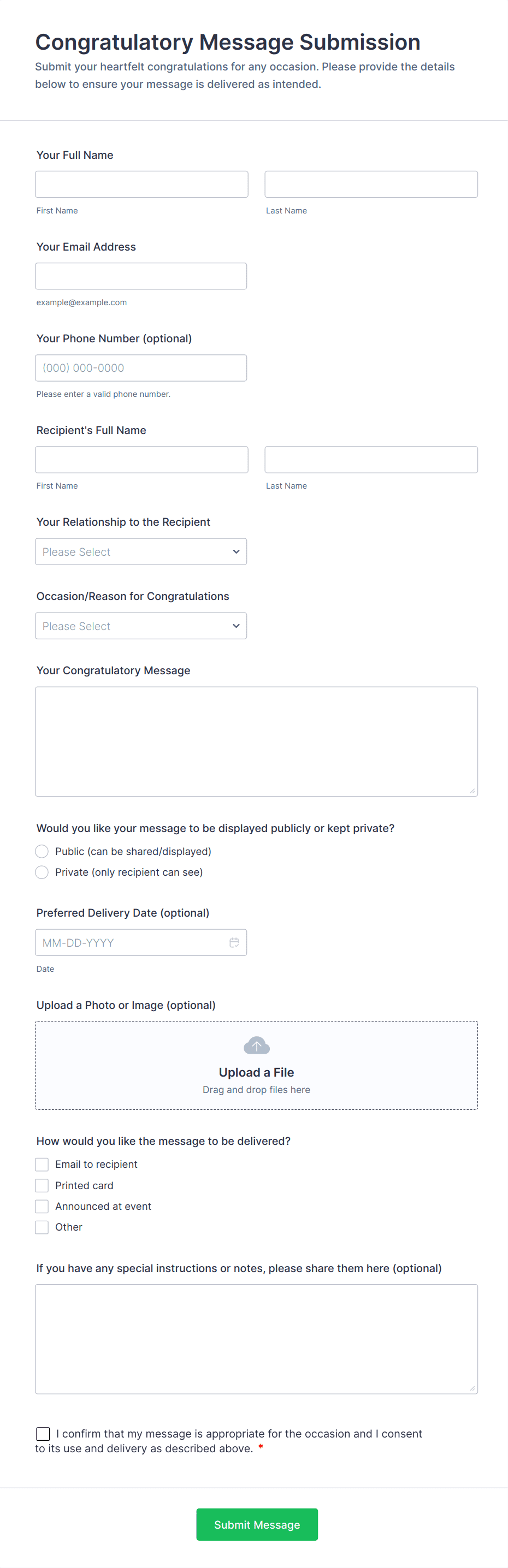Image resolution: width=508 pixels, height=1568 pixels.
Task: Open the Relationship to the Recipient dropdown
Action: [141, 551]
